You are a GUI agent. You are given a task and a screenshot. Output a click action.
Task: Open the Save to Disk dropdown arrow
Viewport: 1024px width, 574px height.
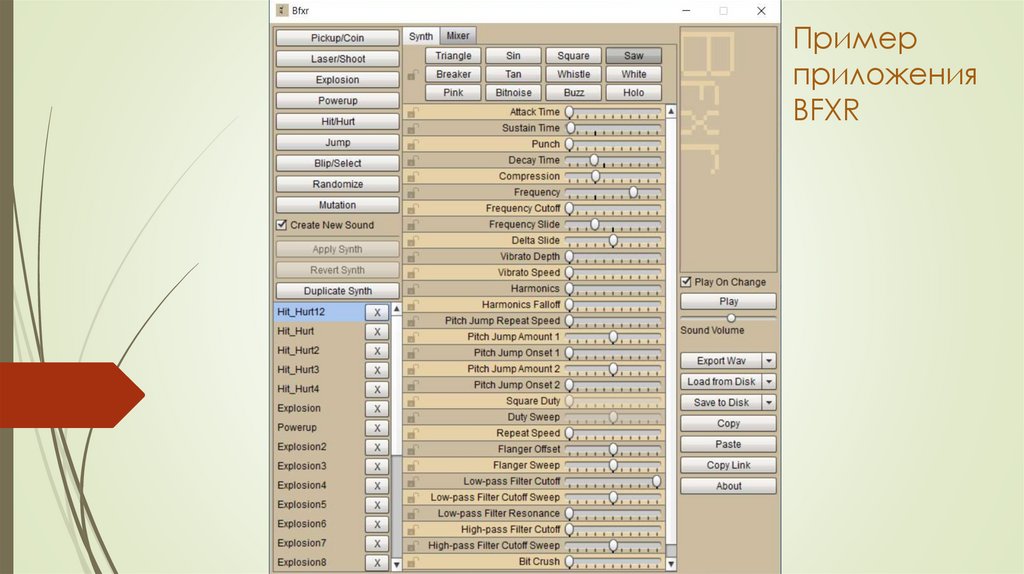[x=769, y=403]
